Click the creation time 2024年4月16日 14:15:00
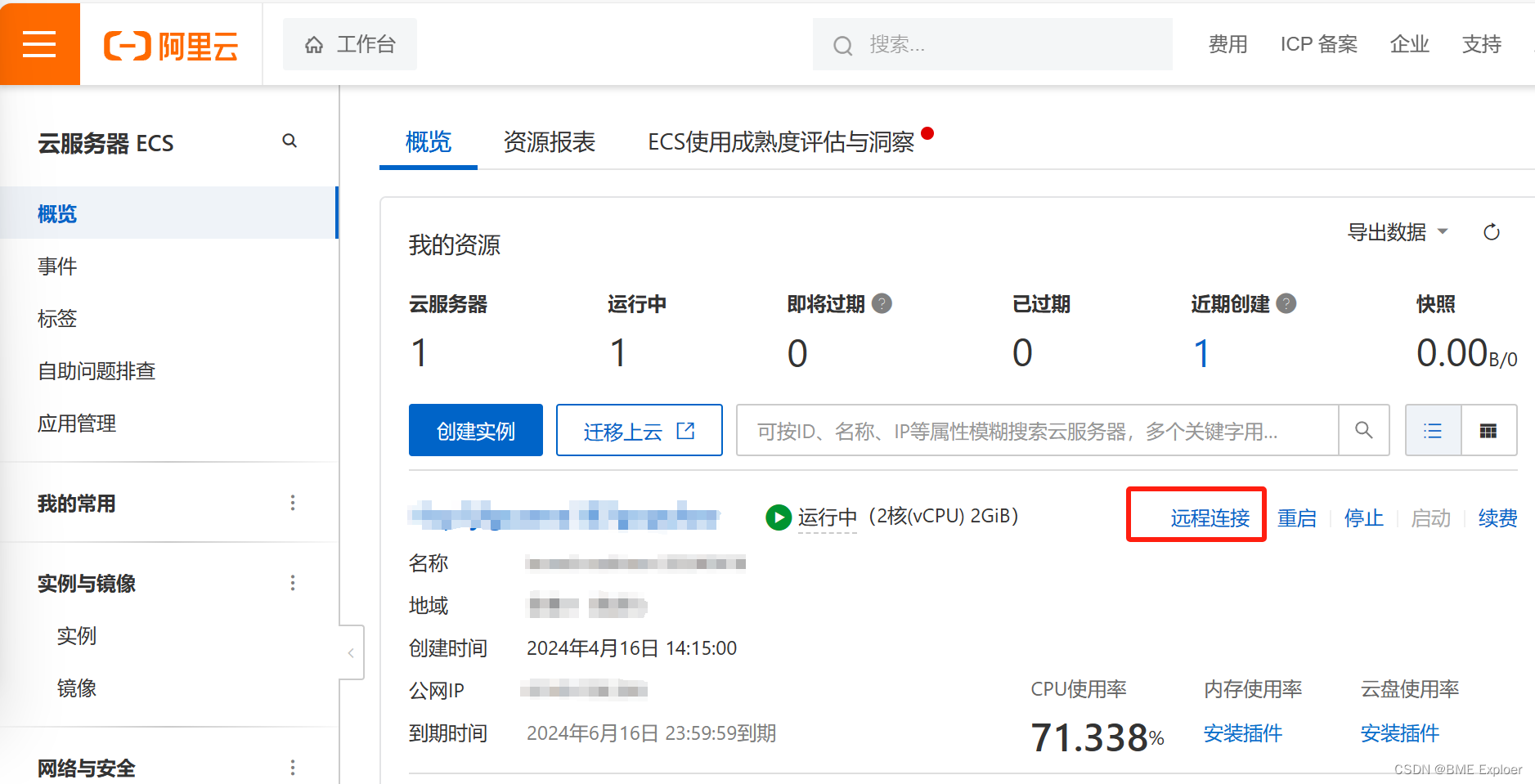The height and width of the screenshot is (784, 1535). tap(631, 648)
